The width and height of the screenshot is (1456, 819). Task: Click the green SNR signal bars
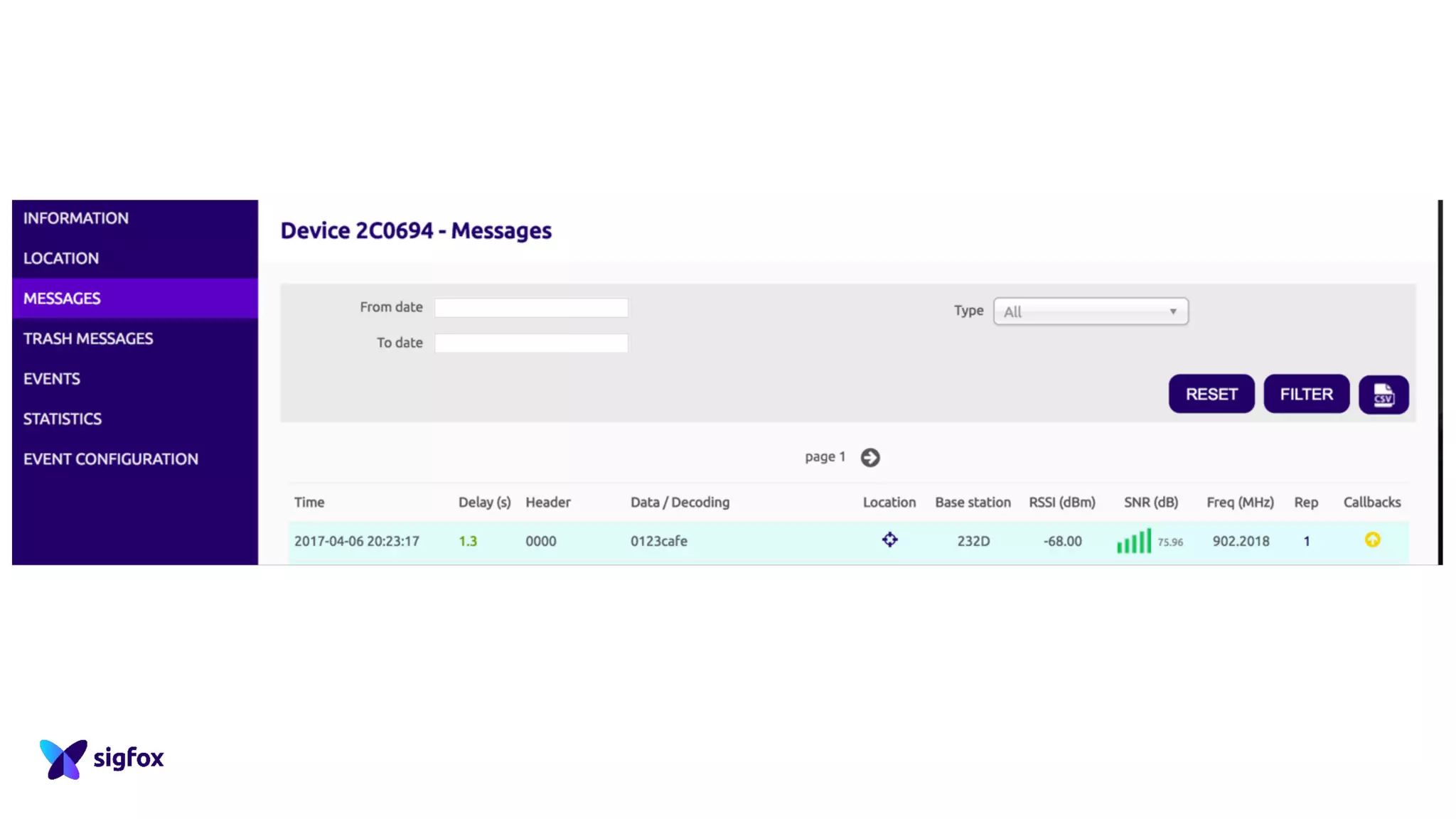pos(1133,541)
